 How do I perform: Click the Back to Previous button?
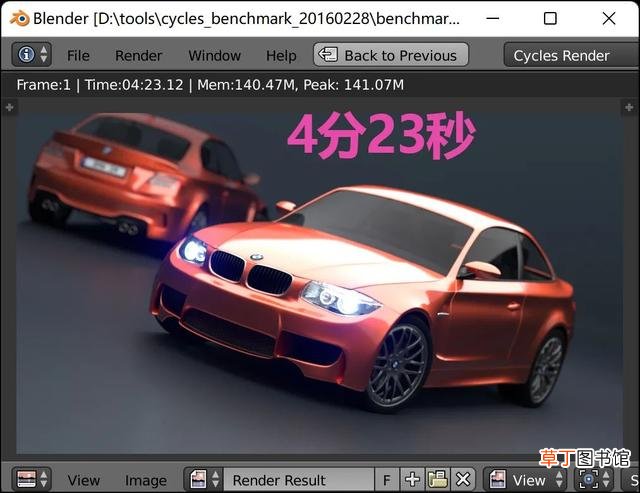coord(391,55)
